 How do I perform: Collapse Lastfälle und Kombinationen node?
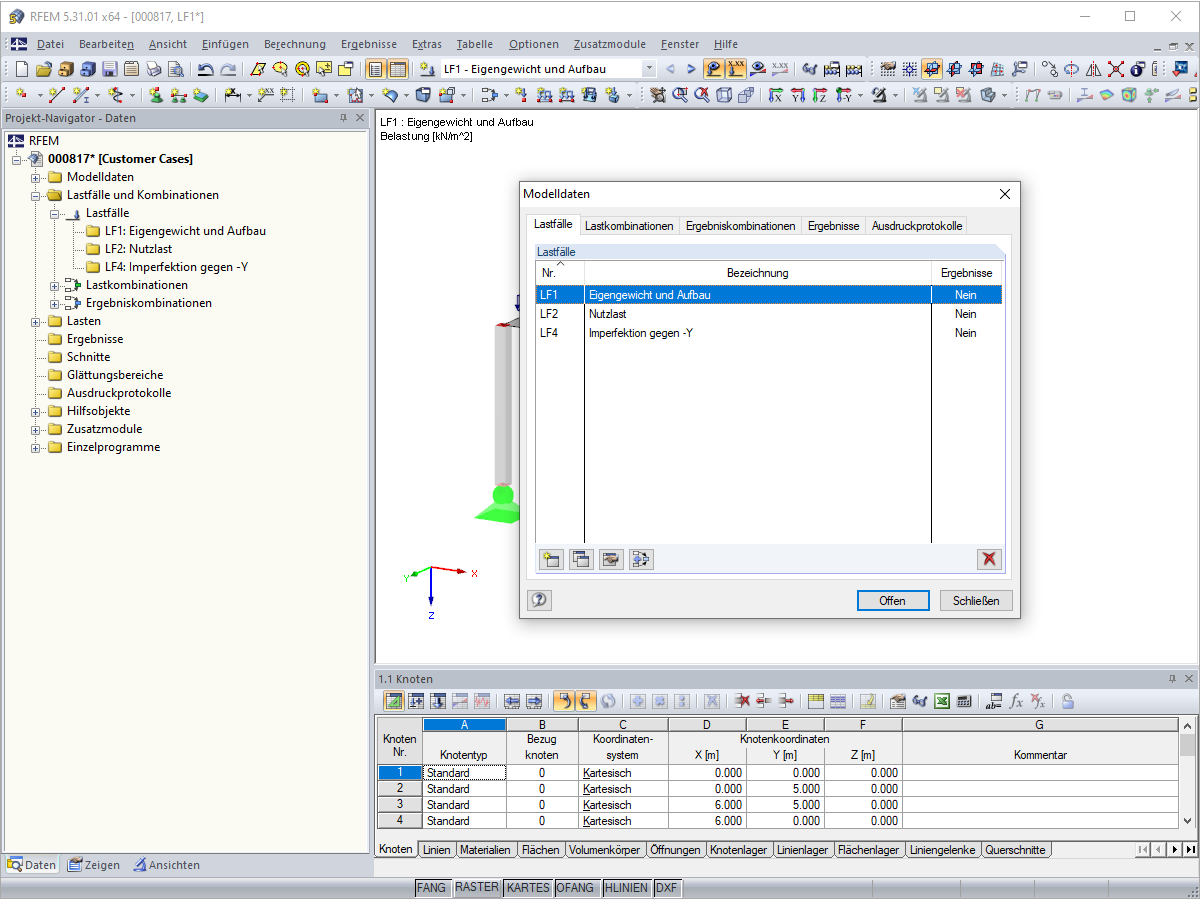click(x=36, y=195)
